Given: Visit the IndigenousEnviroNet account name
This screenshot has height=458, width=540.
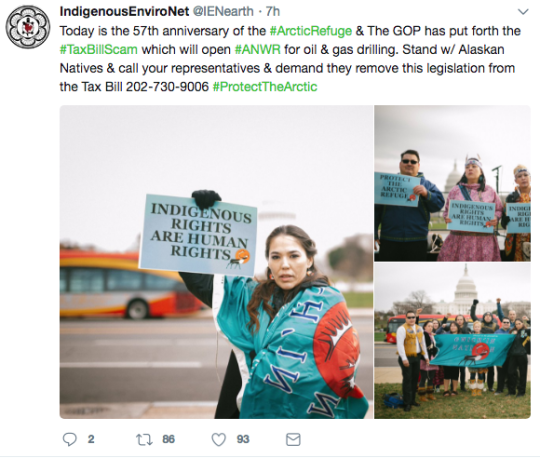Looking at the screenshot, I should pyautogui.click(x=124, y=11).
